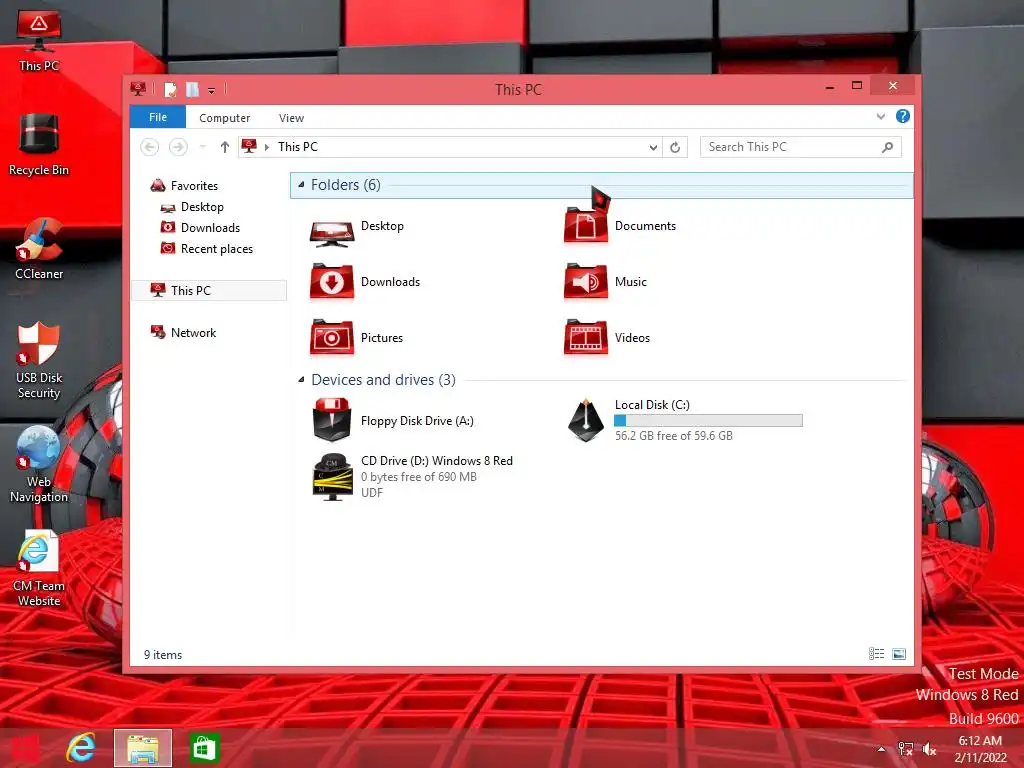Open the recent locations dropdown arrow
This screenshot has width=1024, height=768.
click(203, 147)
